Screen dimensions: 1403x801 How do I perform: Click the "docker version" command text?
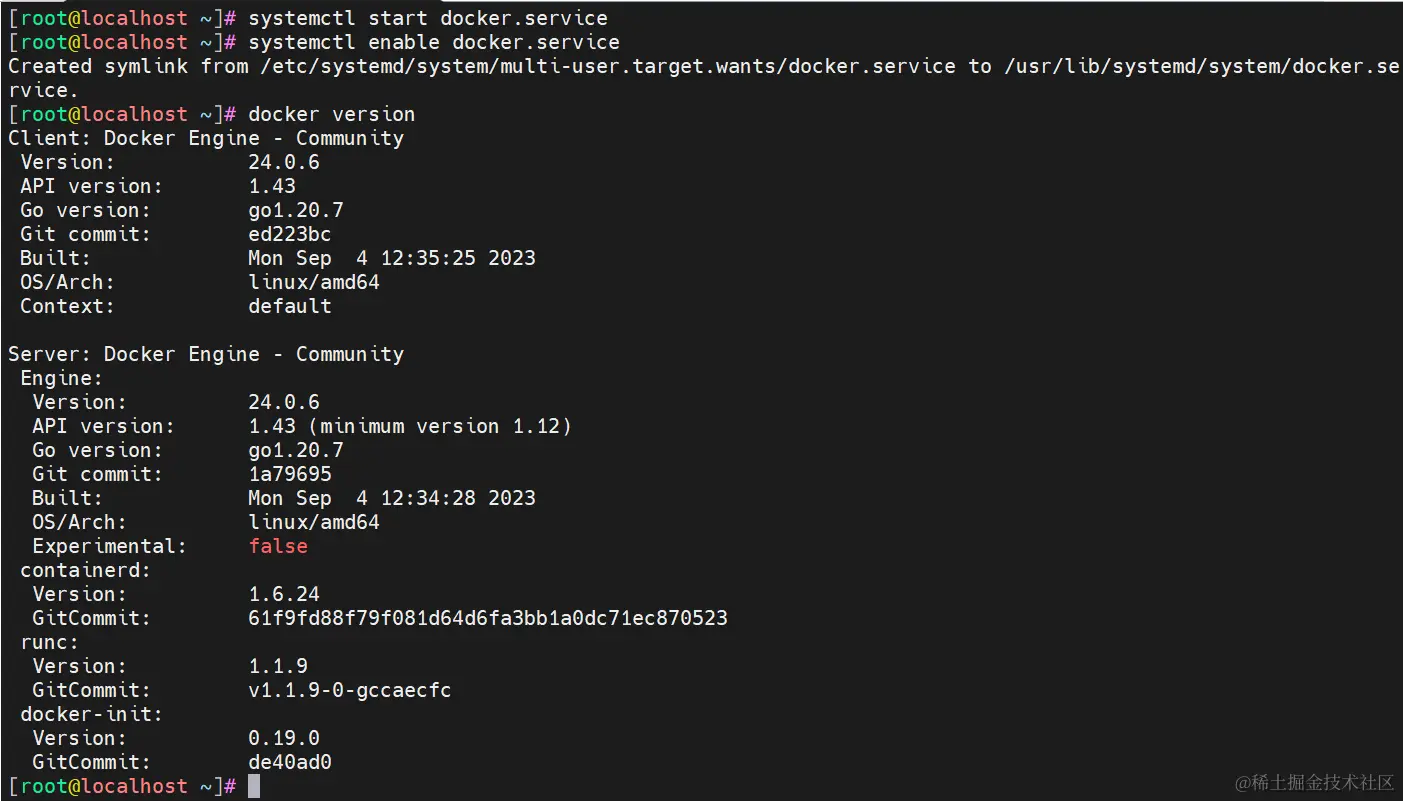(x=331, y=114)
